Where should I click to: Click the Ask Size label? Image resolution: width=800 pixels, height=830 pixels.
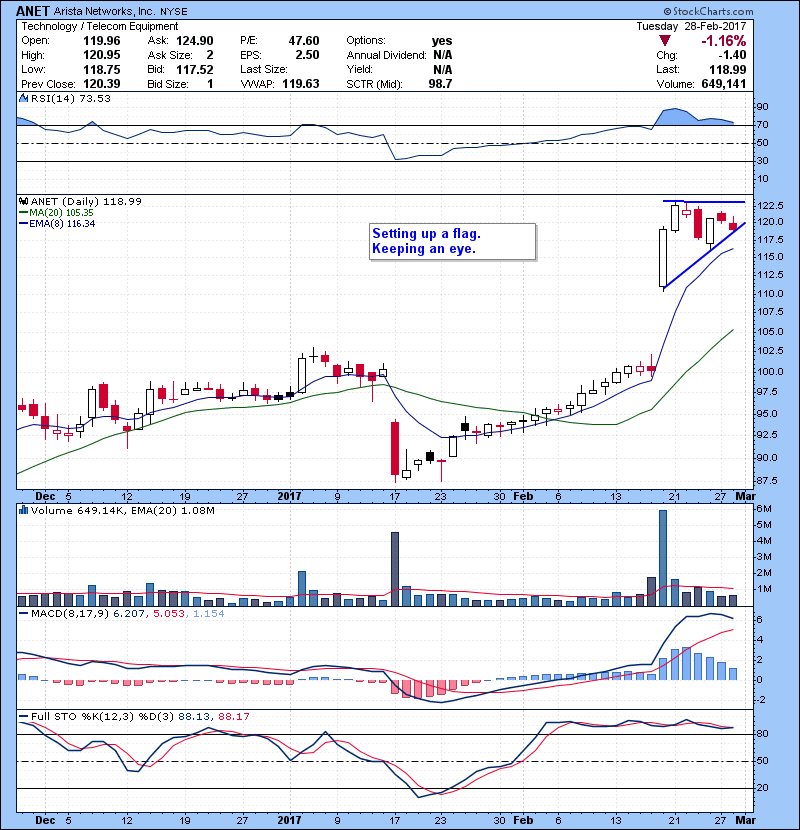click(x=170, y=55)
